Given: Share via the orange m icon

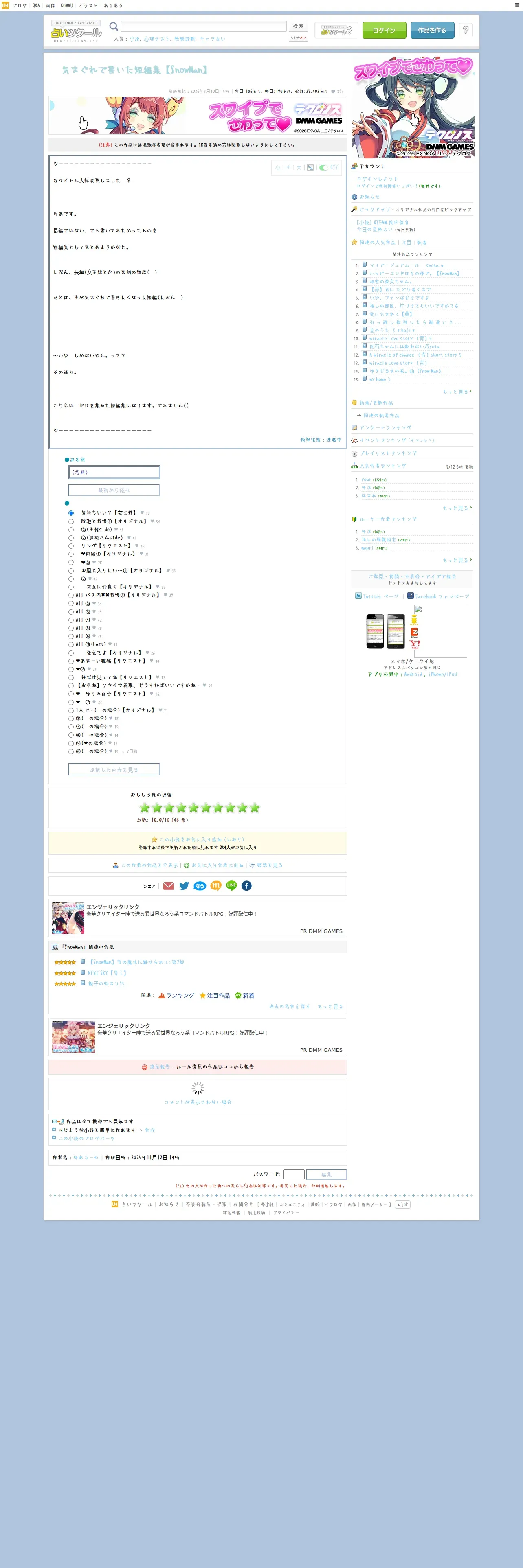Looking at the screenshot, I should coord(215,886).
